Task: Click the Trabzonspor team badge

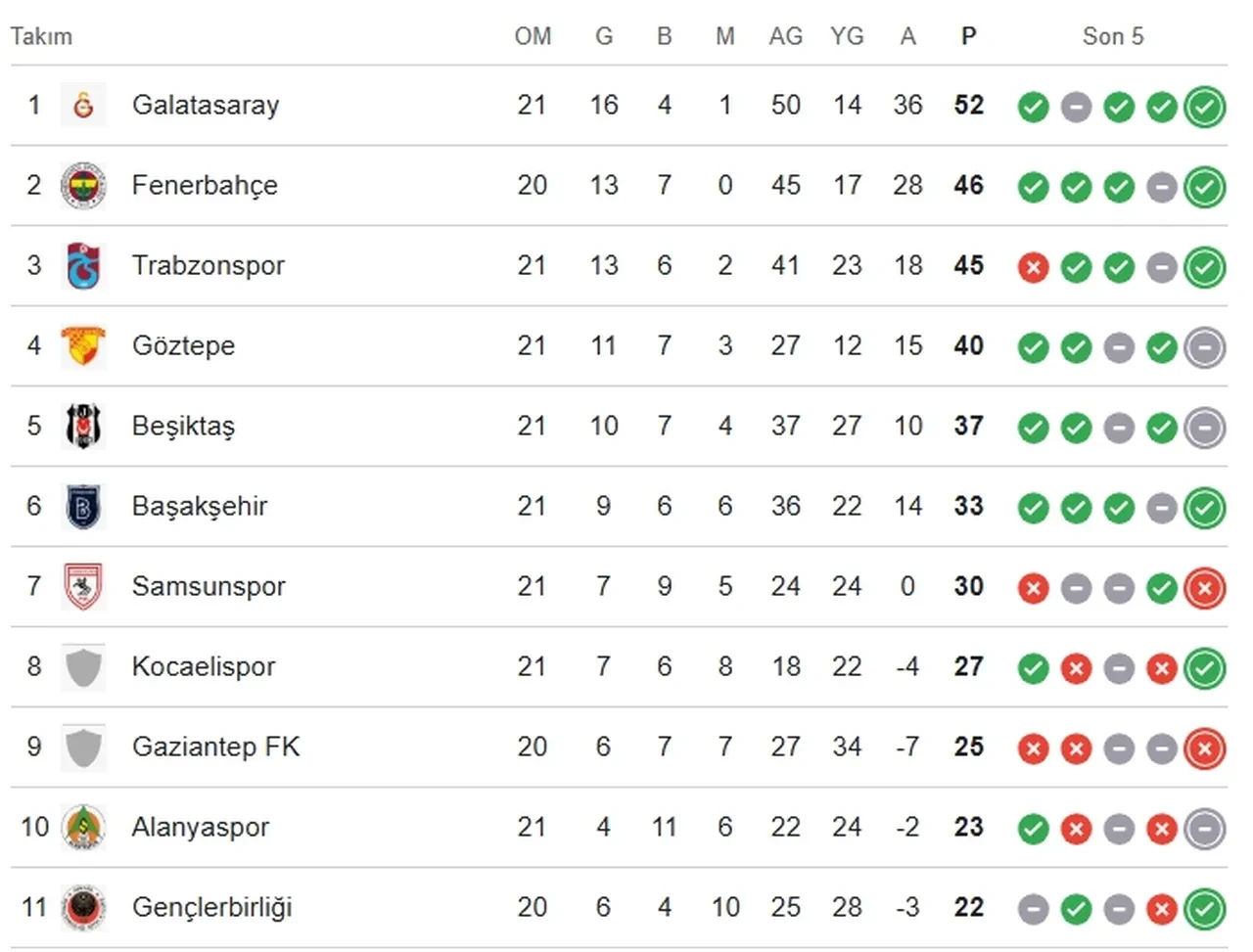Action: [x=84, y=265]
